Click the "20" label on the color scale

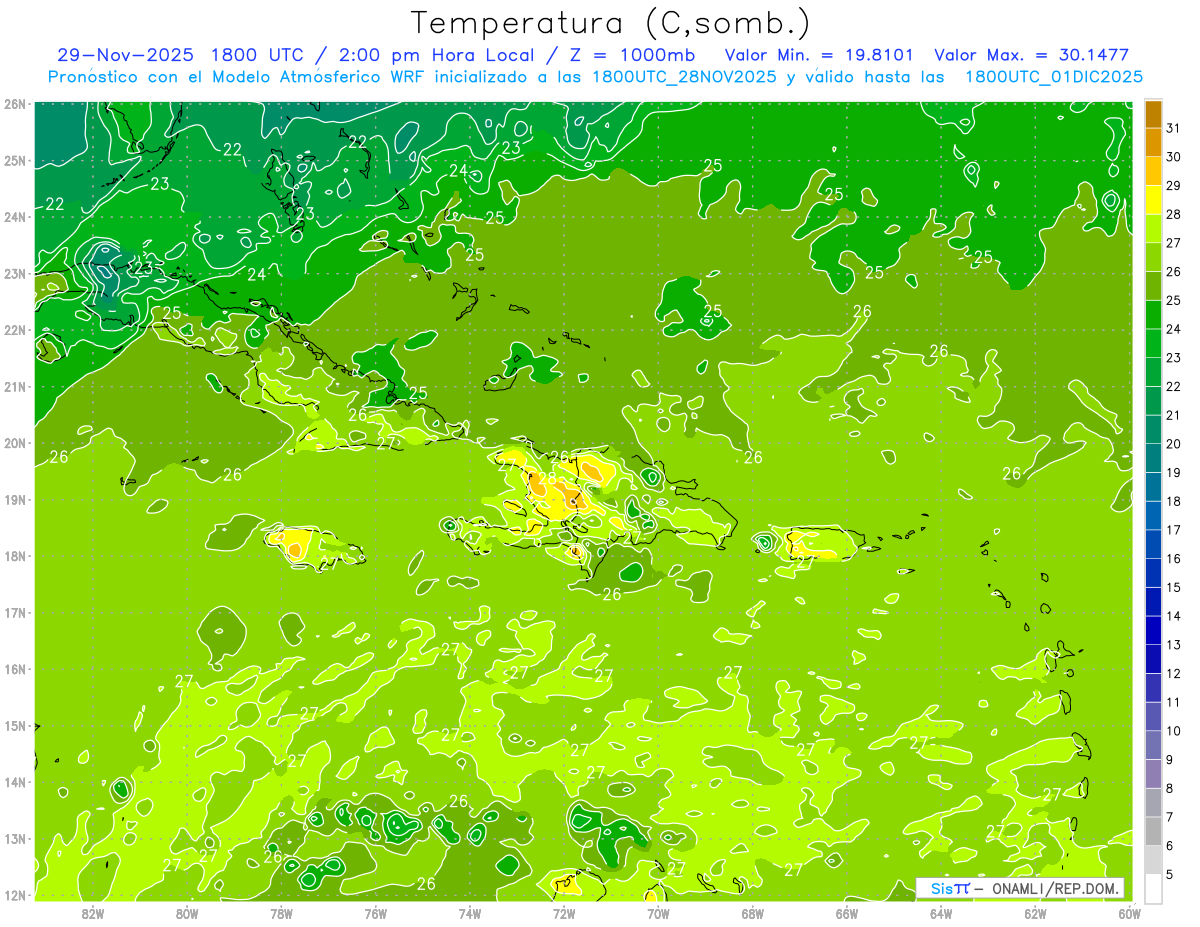click(1174, 443)
